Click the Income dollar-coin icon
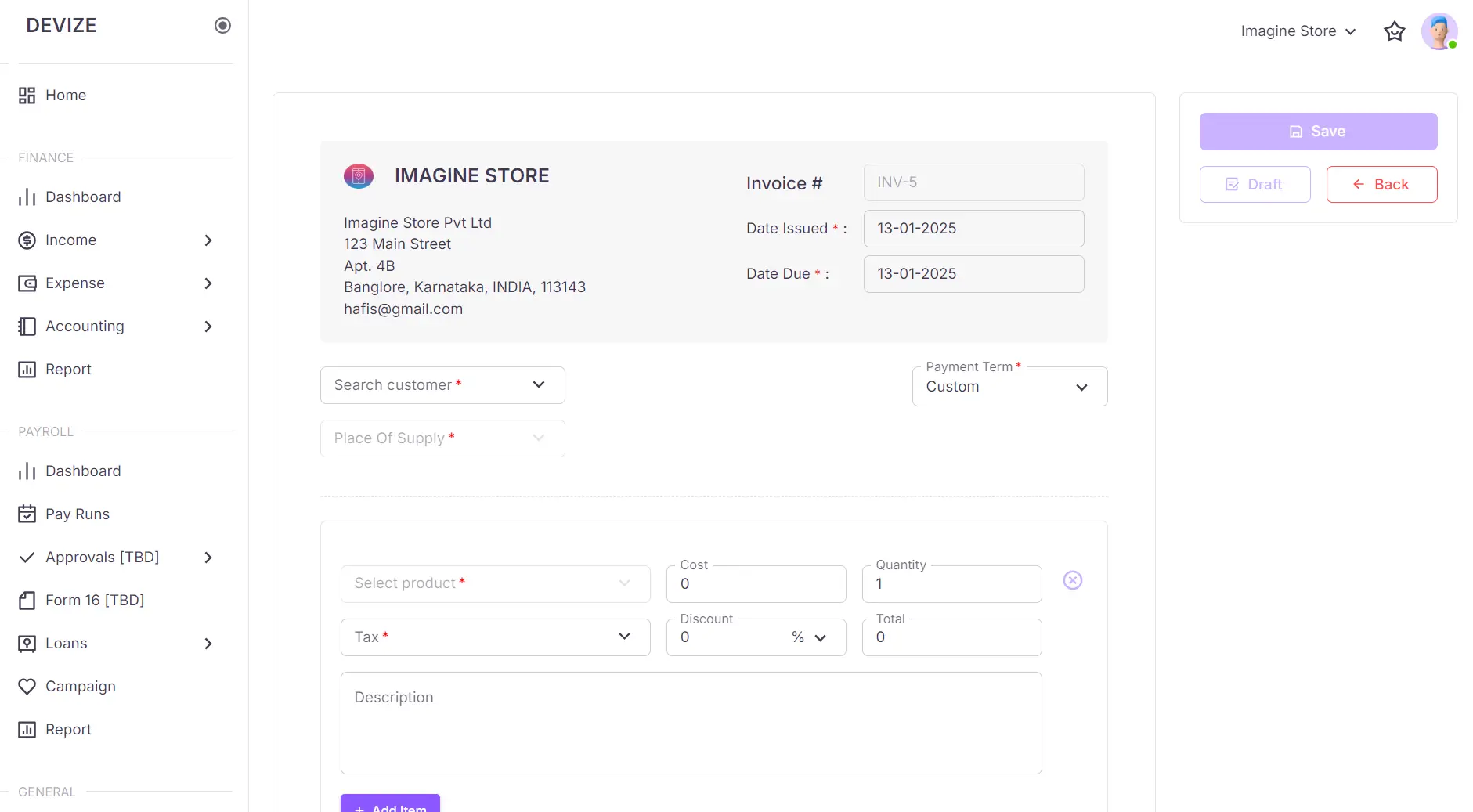 27,240
